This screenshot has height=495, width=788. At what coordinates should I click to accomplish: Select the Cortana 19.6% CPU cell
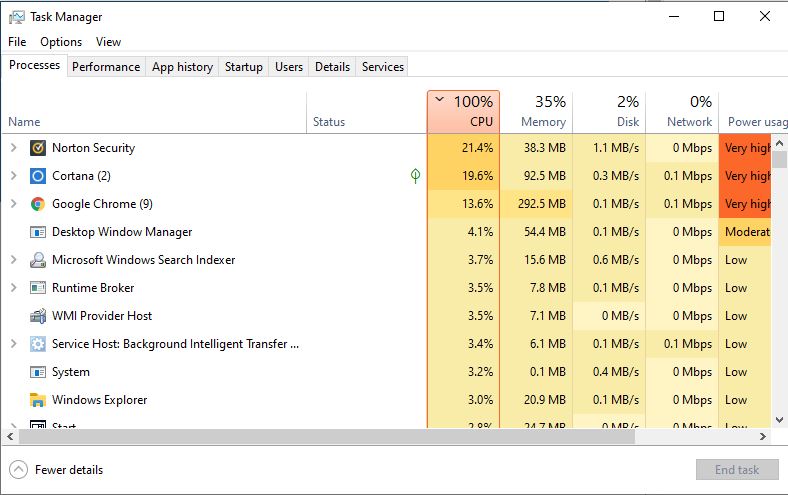[x=463, y=176]
